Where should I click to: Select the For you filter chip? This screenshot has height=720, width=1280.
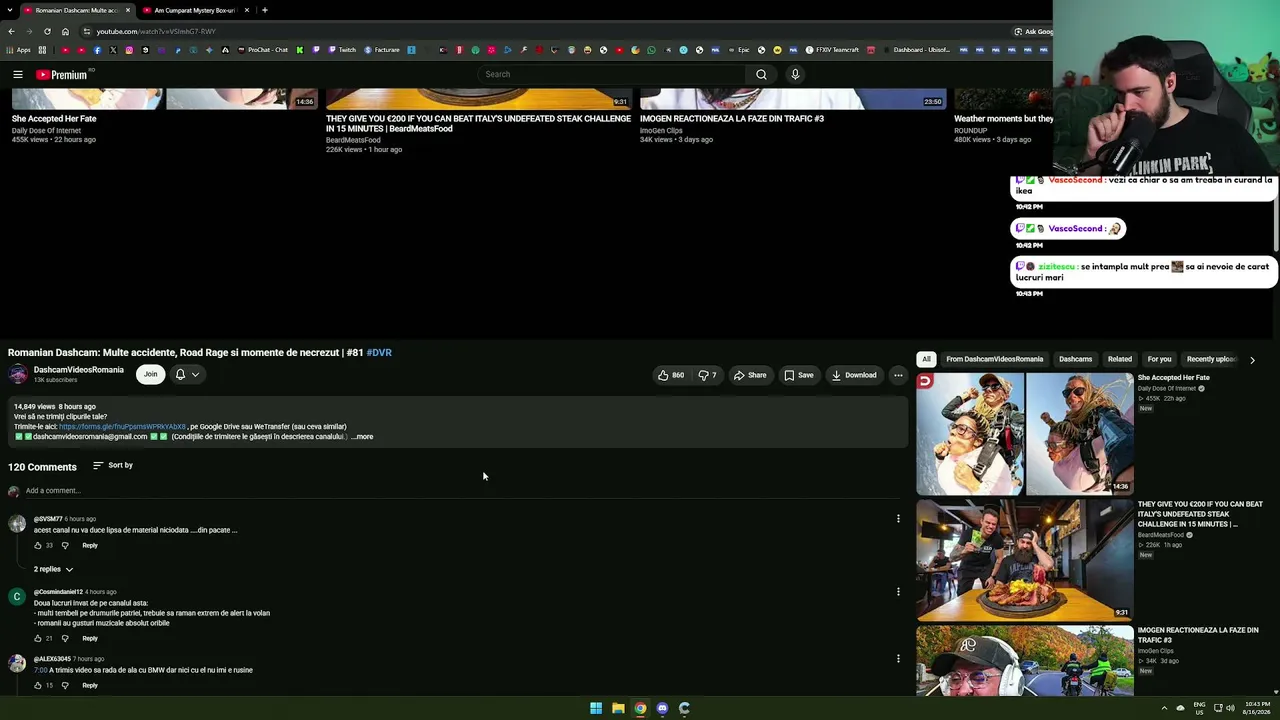click(x=1159, y=359)
